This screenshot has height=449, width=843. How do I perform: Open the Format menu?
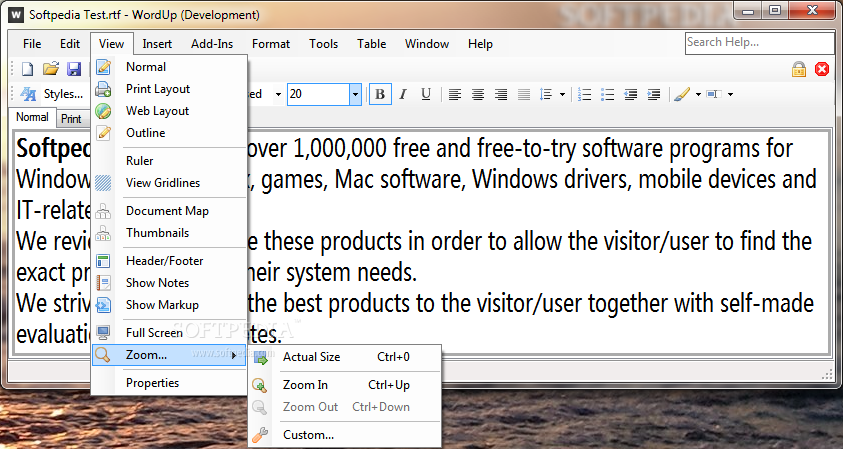[271, 44]
